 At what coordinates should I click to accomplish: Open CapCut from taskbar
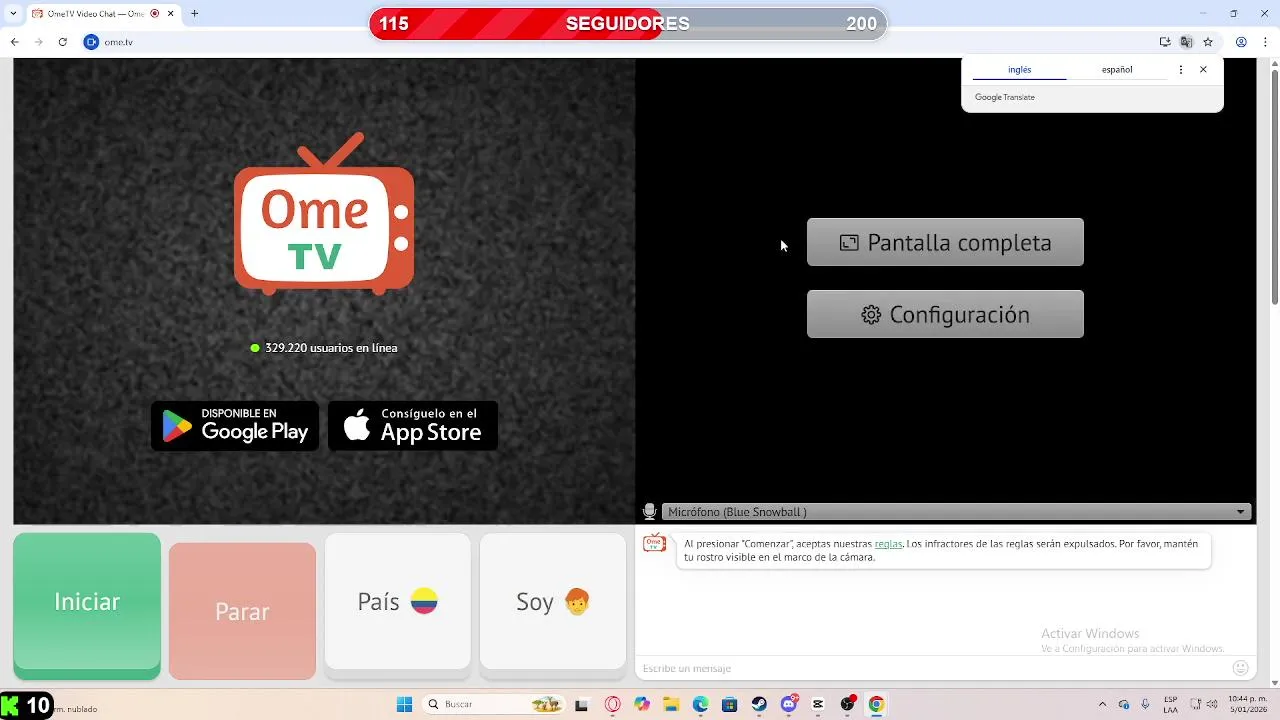[818, 704]
